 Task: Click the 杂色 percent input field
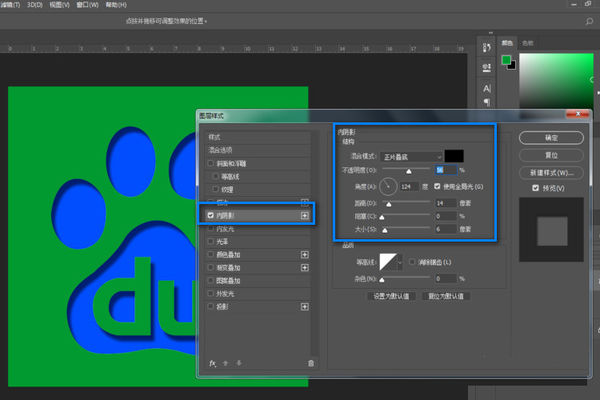coord(446,279)
